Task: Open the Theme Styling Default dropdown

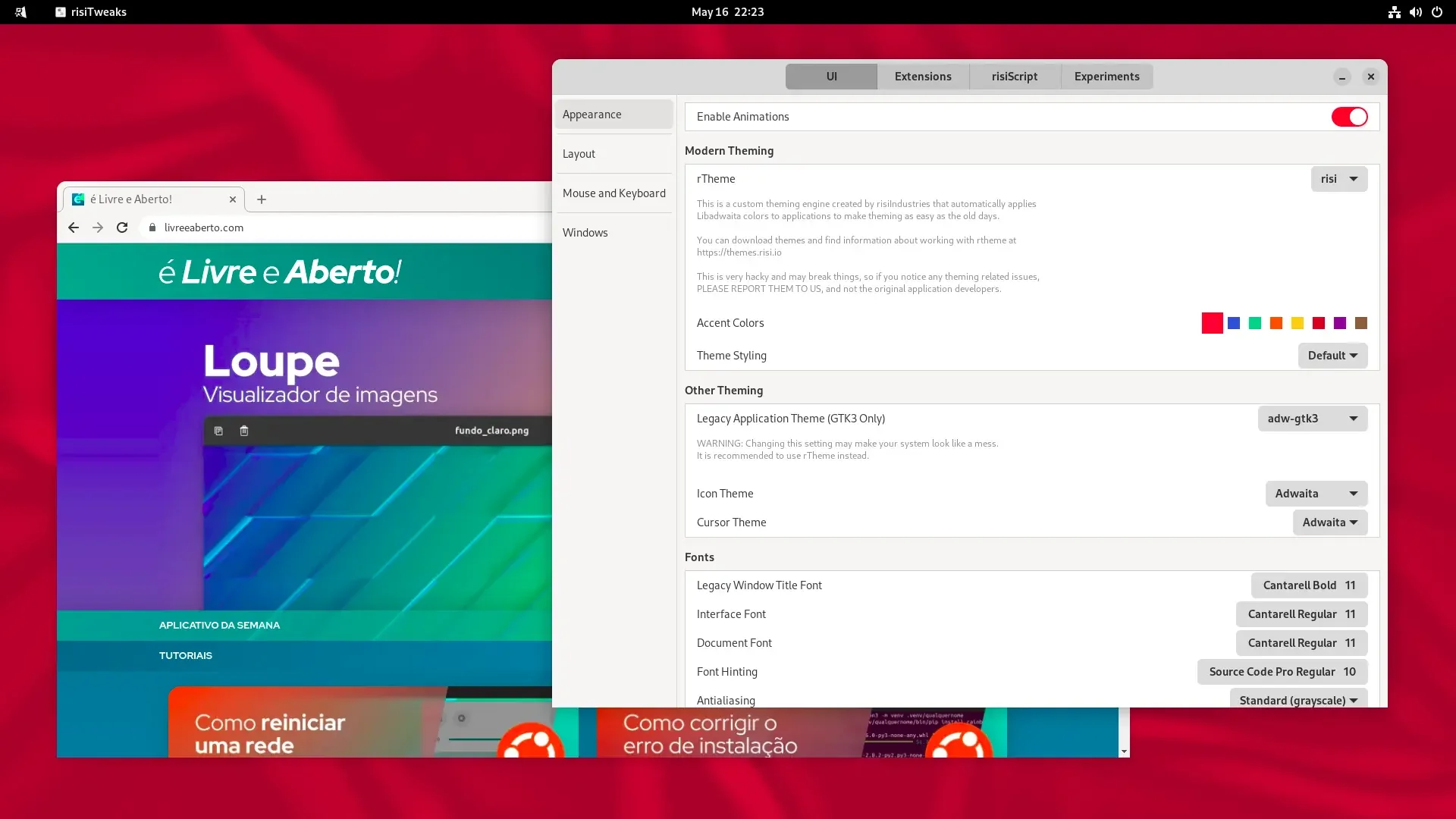Action: coord(1333,356)
